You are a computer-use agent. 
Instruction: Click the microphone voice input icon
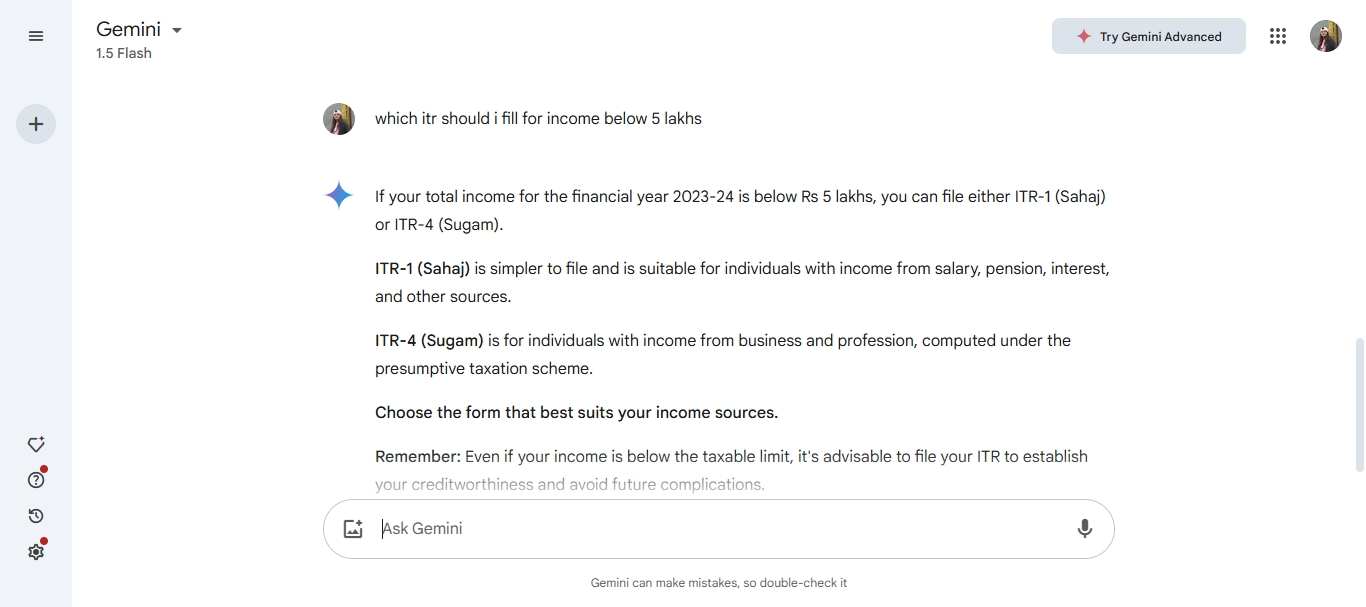pos(1085,529)
